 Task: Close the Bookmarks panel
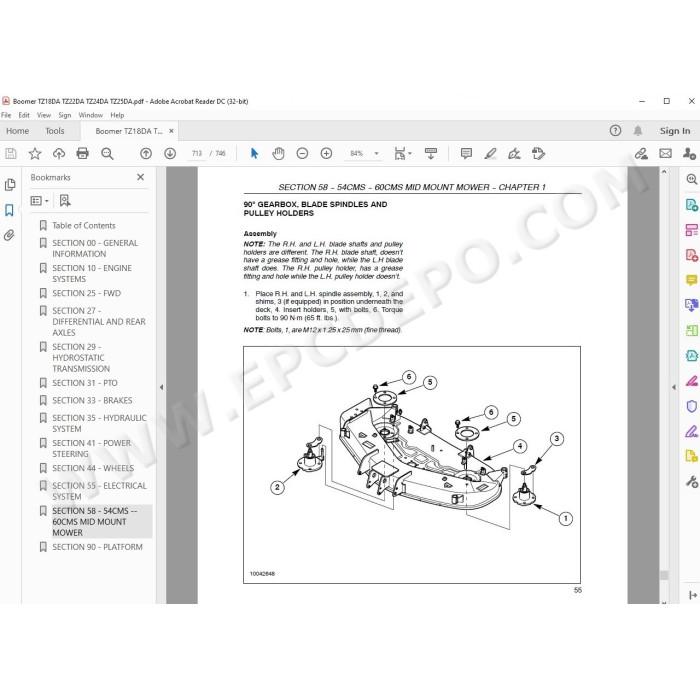(141, 177)
